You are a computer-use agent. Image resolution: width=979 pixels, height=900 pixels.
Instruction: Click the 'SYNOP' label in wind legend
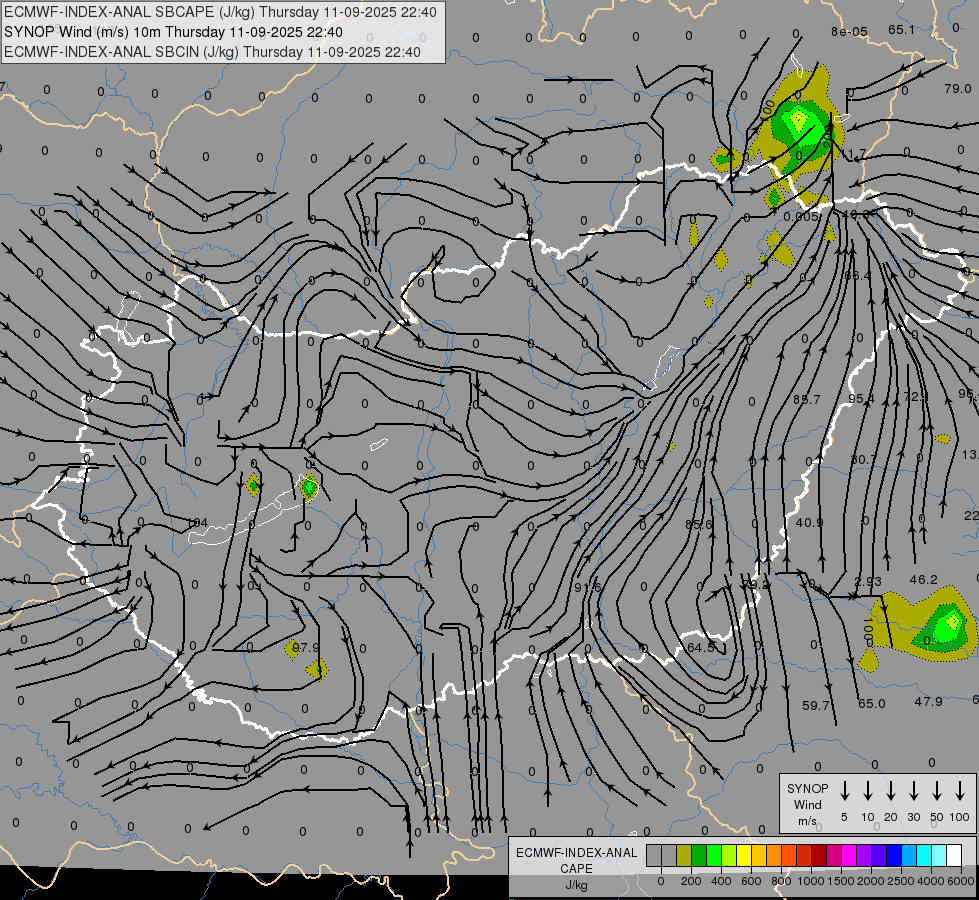click(x=807, y=789)
